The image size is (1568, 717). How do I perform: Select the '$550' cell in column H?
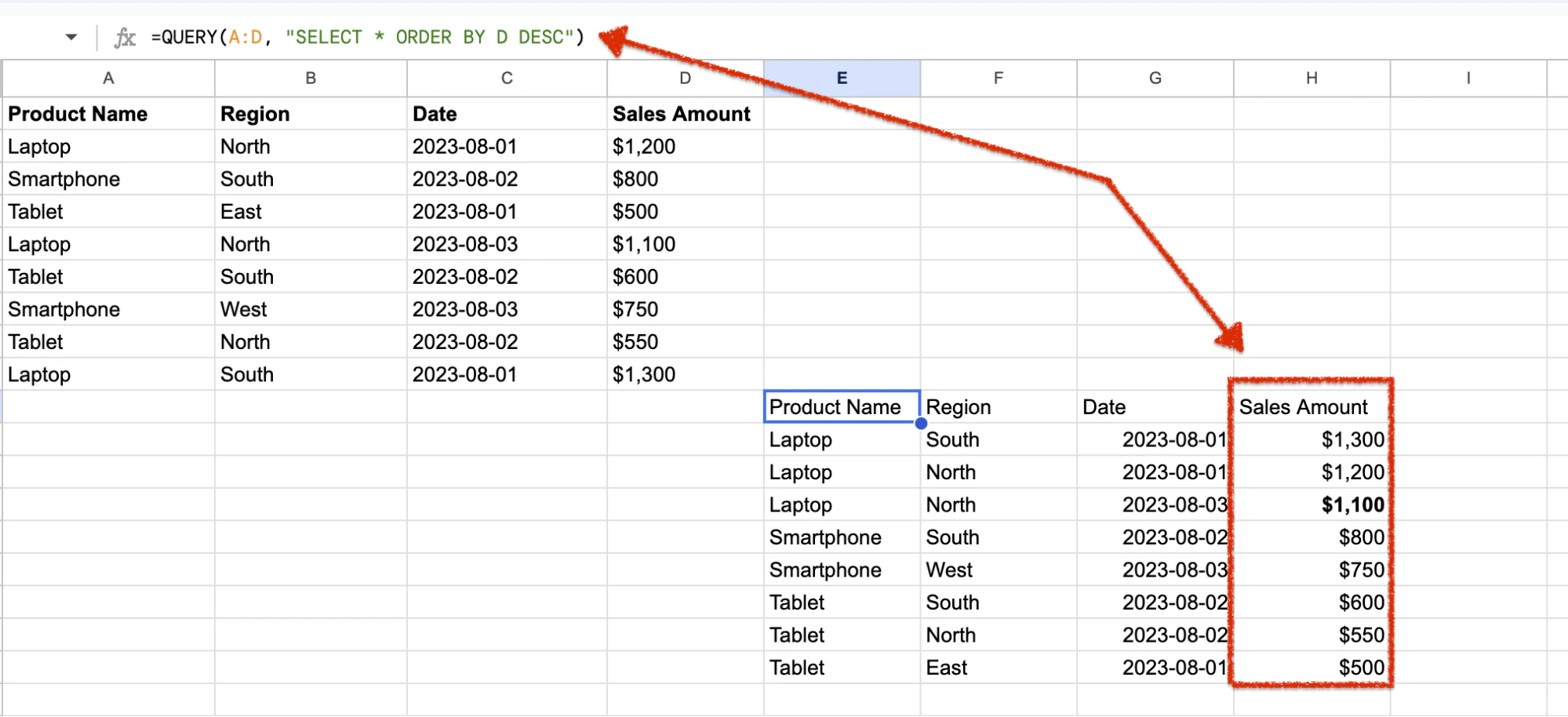(1312, 635)
